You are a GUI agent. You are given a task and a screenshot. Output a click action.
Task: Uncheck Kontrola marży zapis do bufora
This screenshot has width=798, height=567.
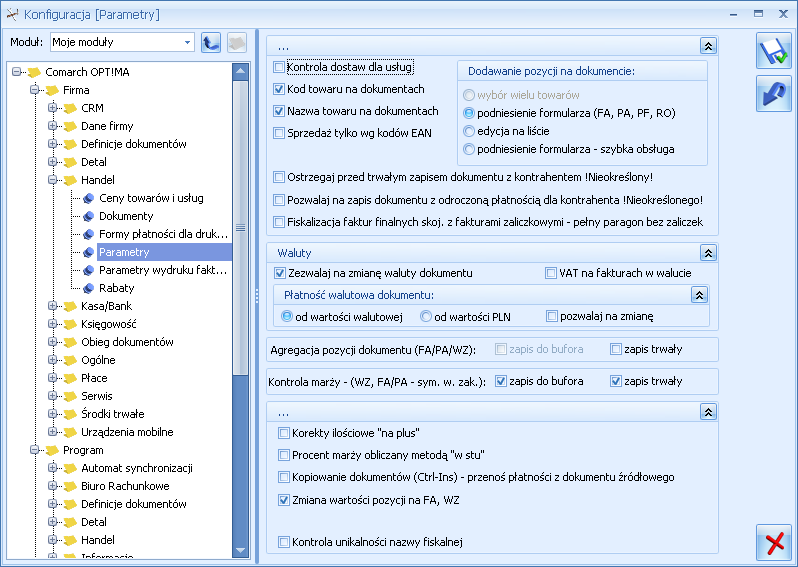pyautogui.click(x=501, y=381)
